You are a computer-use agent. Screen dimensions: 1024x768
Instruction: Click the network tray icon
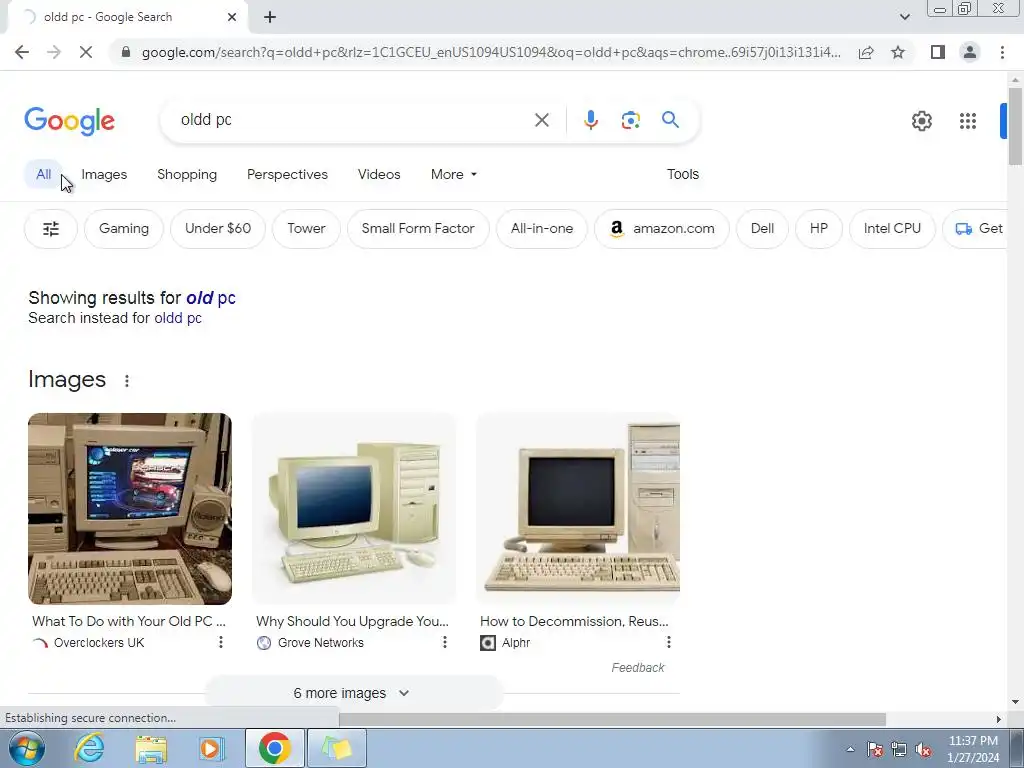899,750
